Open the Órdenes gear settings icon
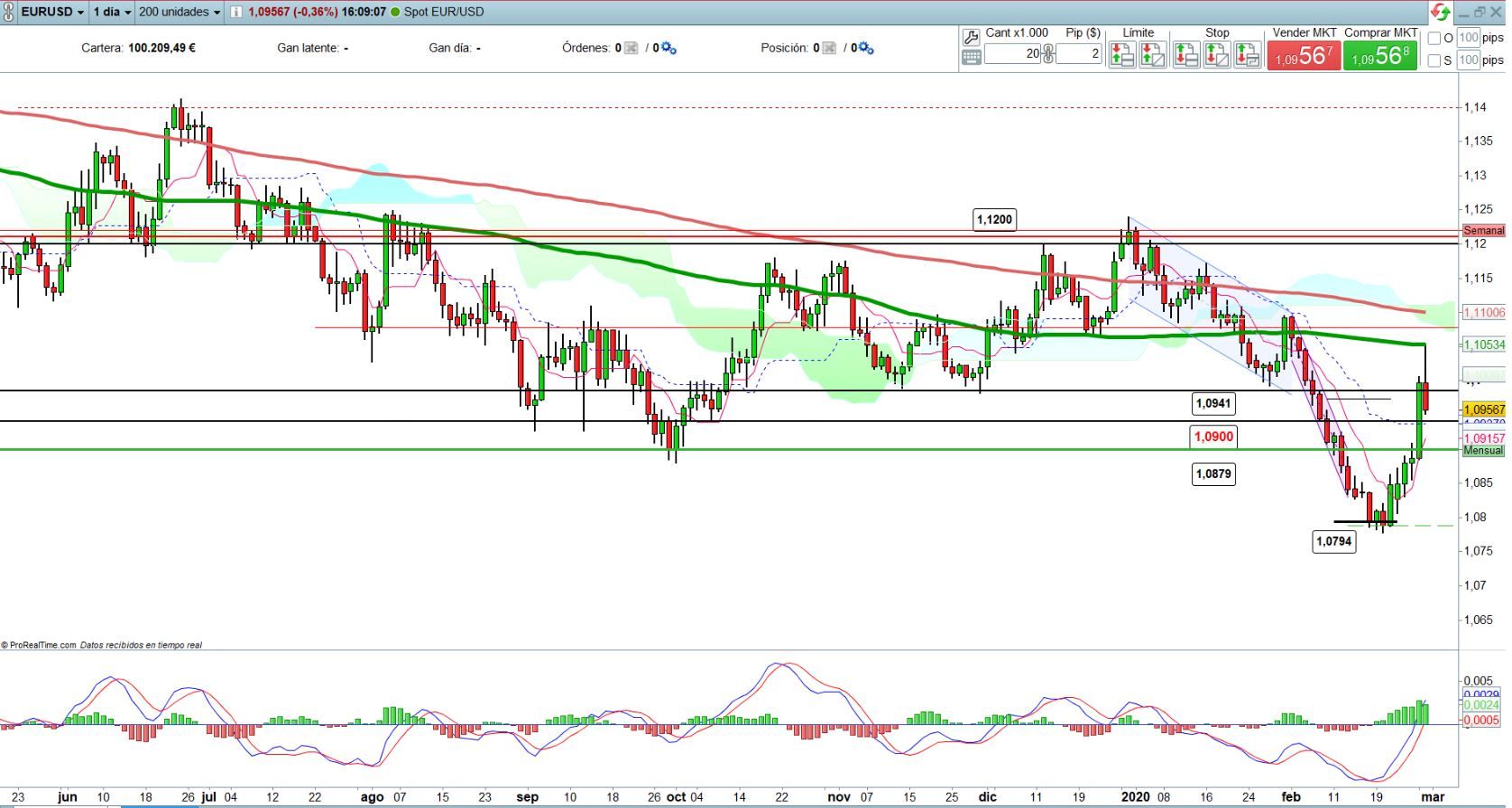Image resolution: width=1512 pixels, height=808 pixels. (668, 48)
